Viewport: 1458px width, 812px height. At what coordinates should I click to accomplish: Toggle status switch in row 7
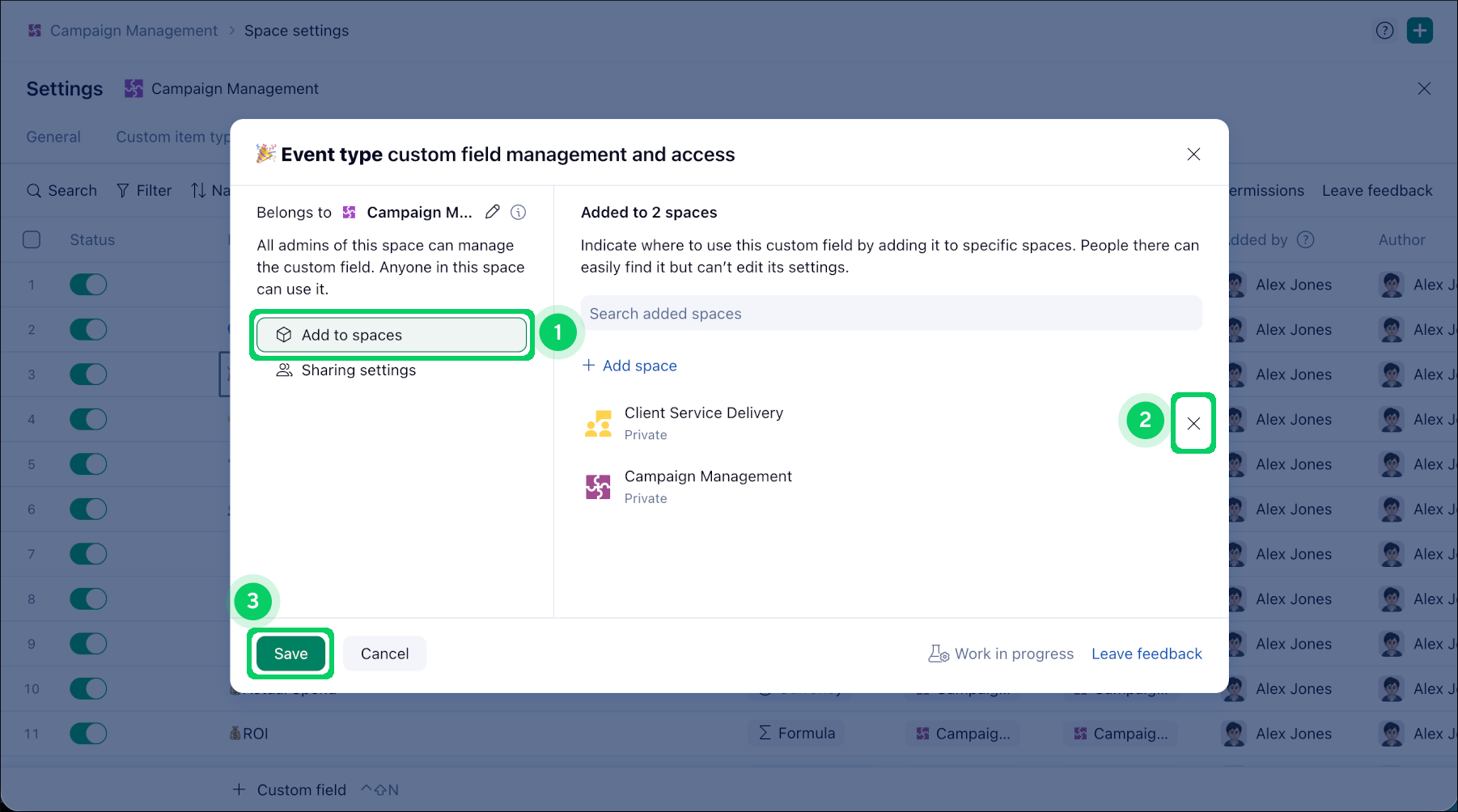pyautogui.click(x=88, y=554)
